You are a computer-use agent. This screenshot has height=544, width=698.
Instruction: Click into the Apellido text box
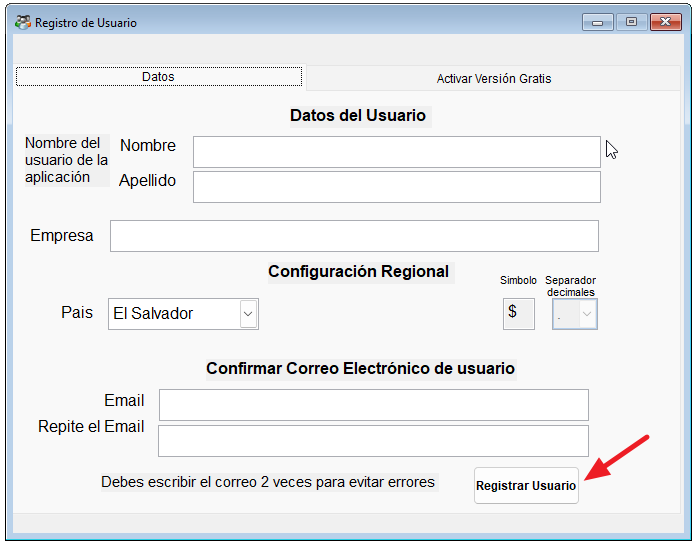tap(397, 187)
